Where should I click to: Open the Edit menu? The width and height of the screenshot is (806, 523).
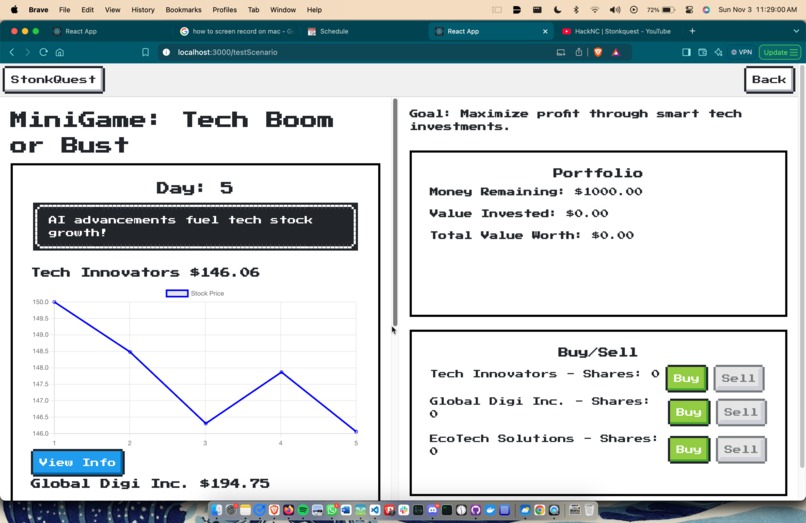click(x=87, y=10)
